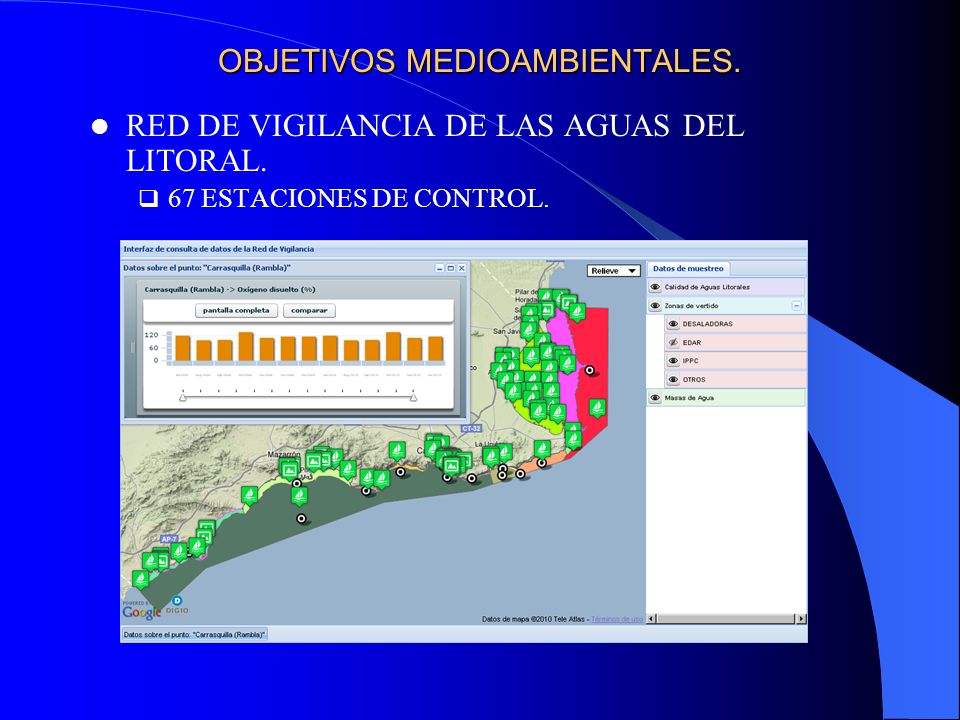The width and height of the screenshot is (960, 720).
Task: Select right handle of chart date range slider
Action: click(413, 398)
